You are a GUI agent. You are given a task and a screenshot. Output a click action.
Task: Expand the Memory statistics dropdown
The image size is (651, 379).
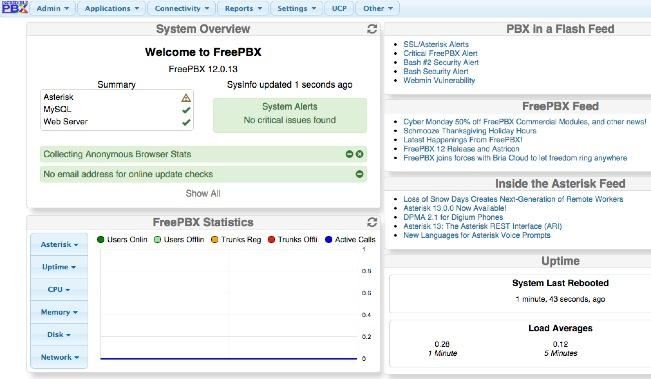click(59, 312)
